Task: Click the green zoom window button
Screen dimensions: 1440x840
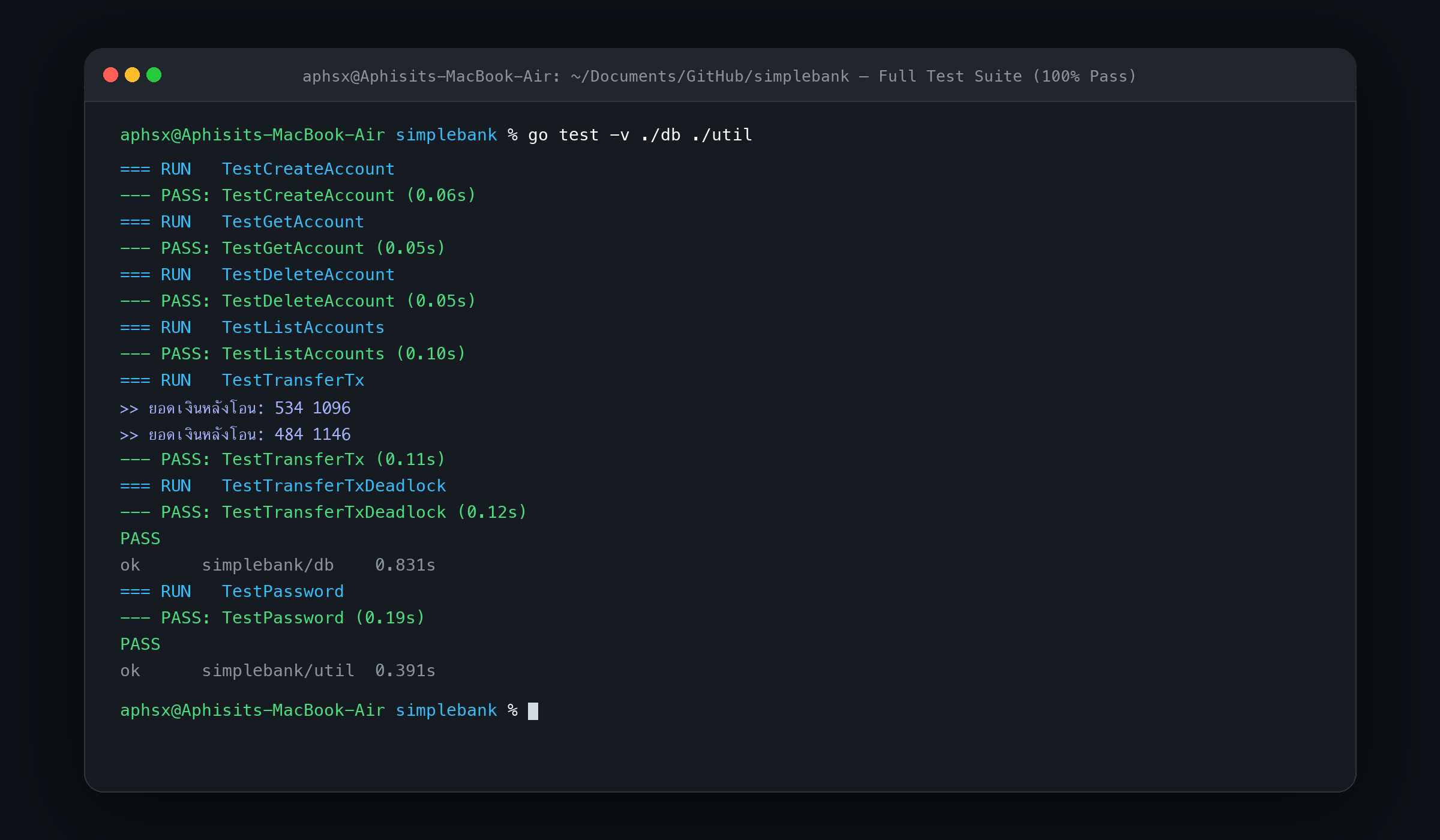Action: (x=154, y=75)
